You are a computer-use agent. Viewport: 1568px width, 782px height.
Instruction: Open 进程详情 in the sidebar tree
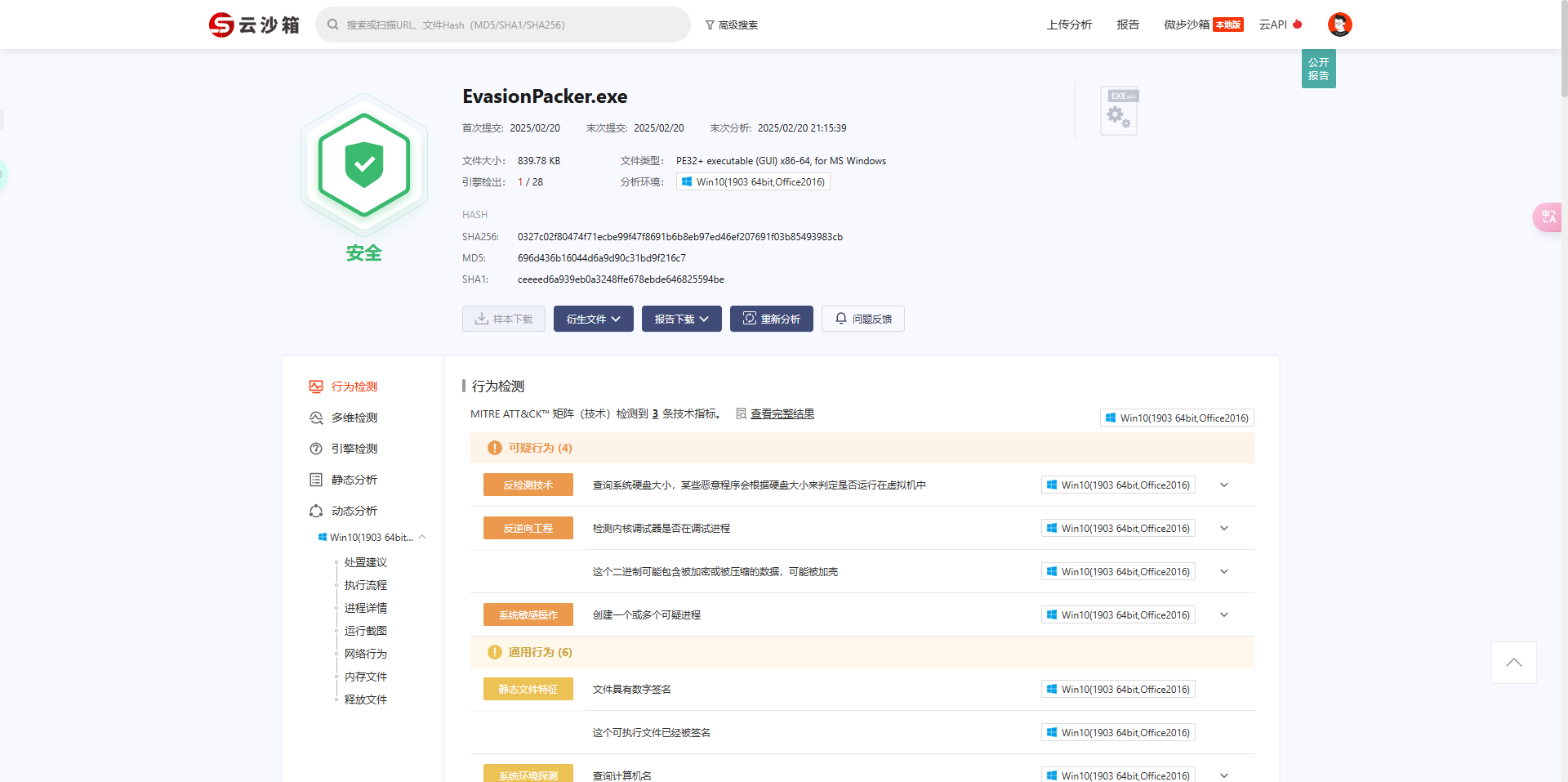pyautogui.click(x=366, y=608)
